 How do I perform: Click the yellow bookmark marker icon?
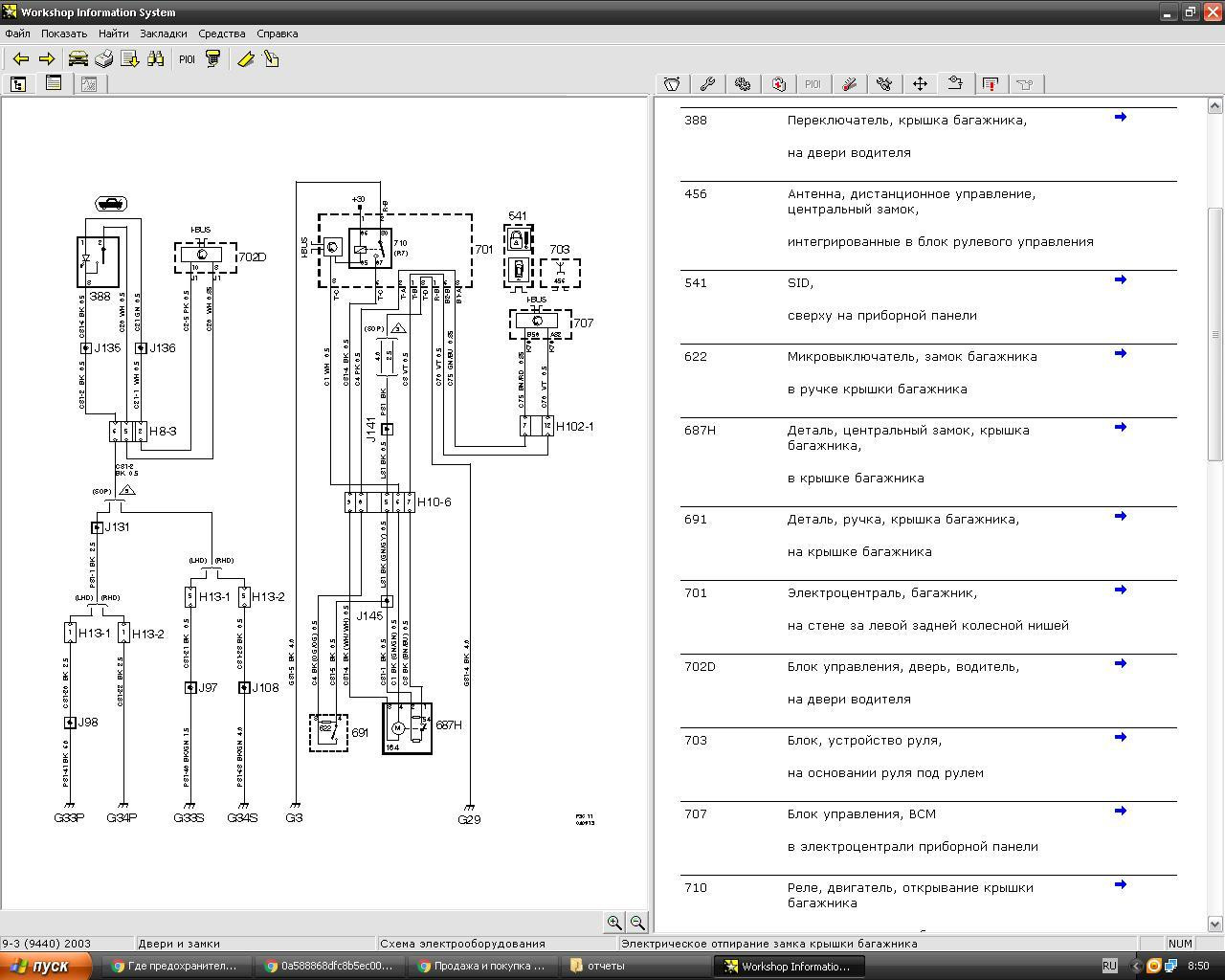(x=245, y=59)
